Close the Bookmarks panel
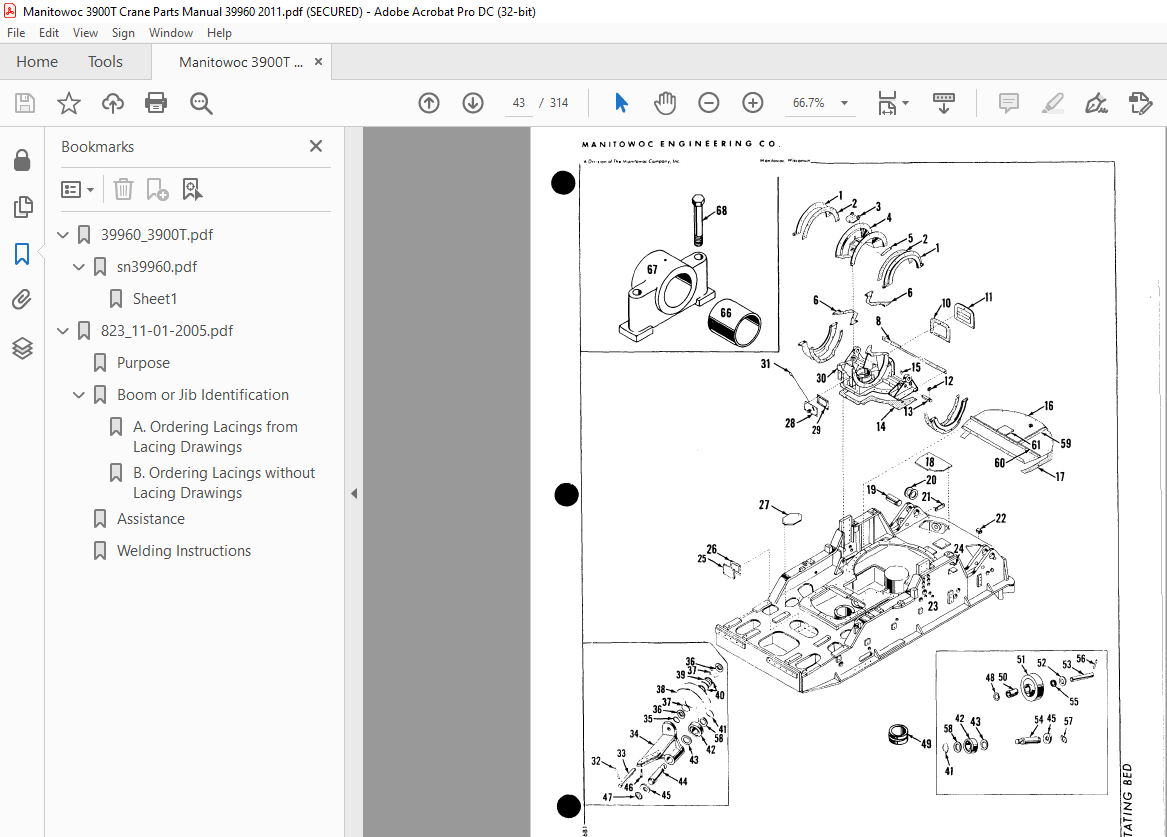 [x=316, y=146]
